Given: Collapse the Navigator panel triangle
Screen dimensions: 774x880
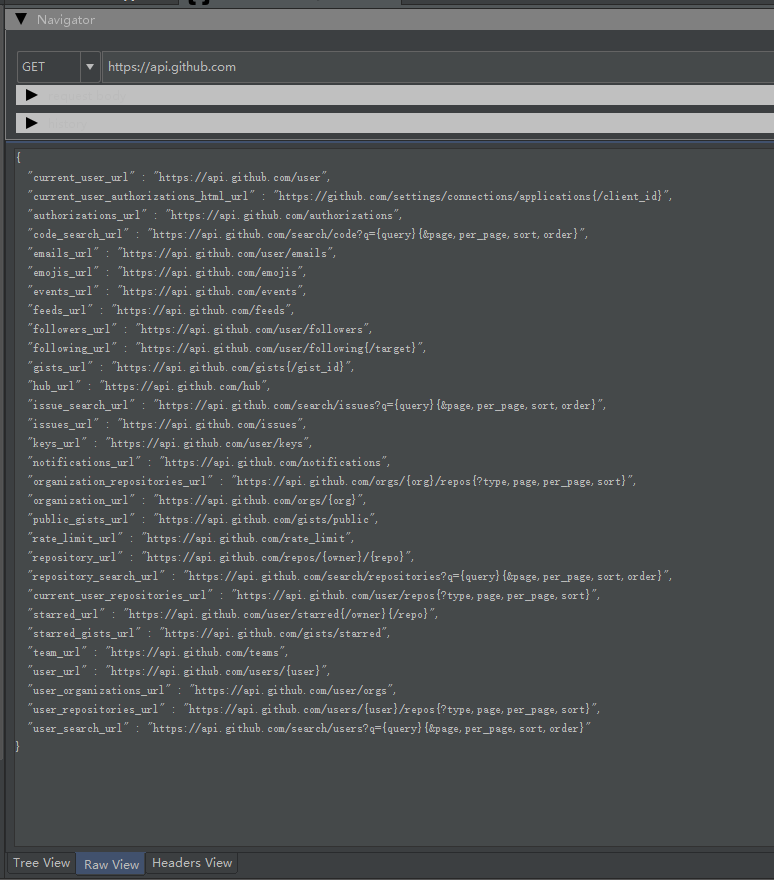Looking at the screenshot, I should pyautogui.click(x=21, y=19).
